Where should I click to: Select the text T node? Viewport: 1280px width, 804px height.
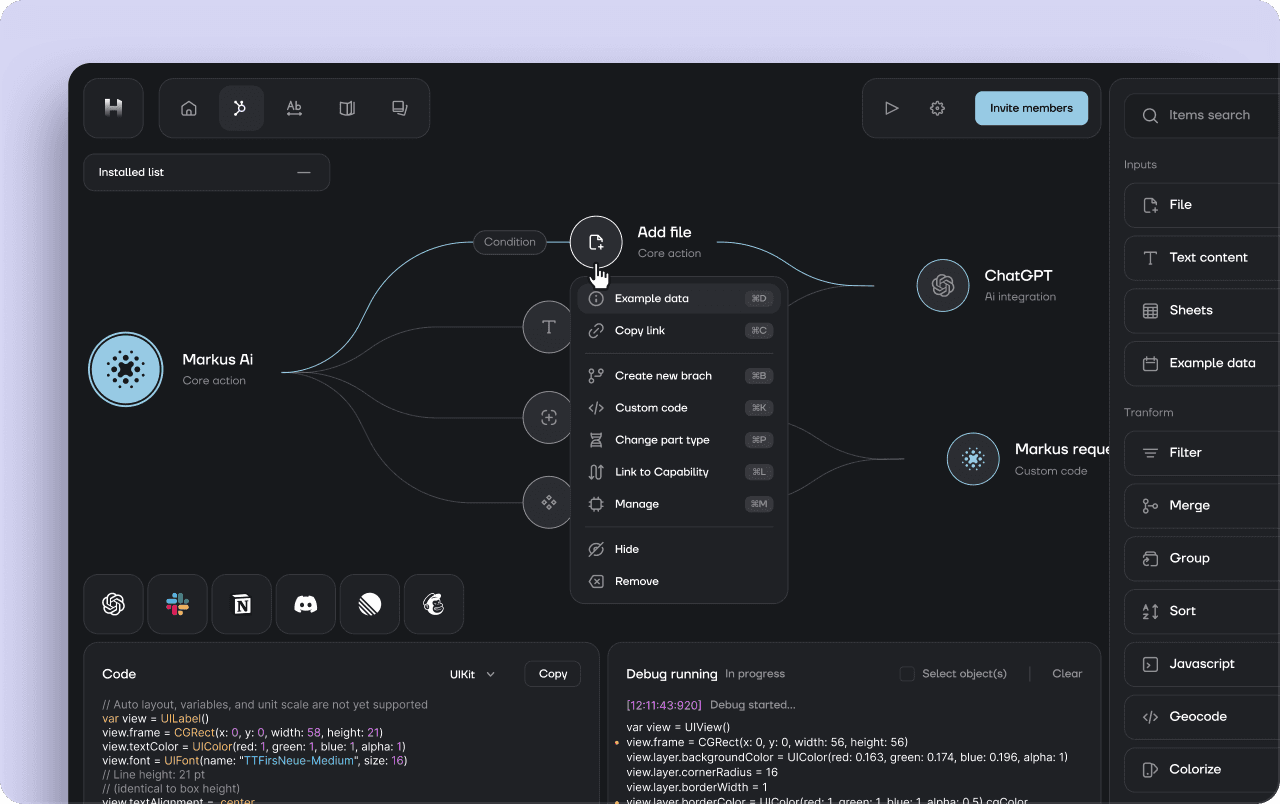coord(548,327)
